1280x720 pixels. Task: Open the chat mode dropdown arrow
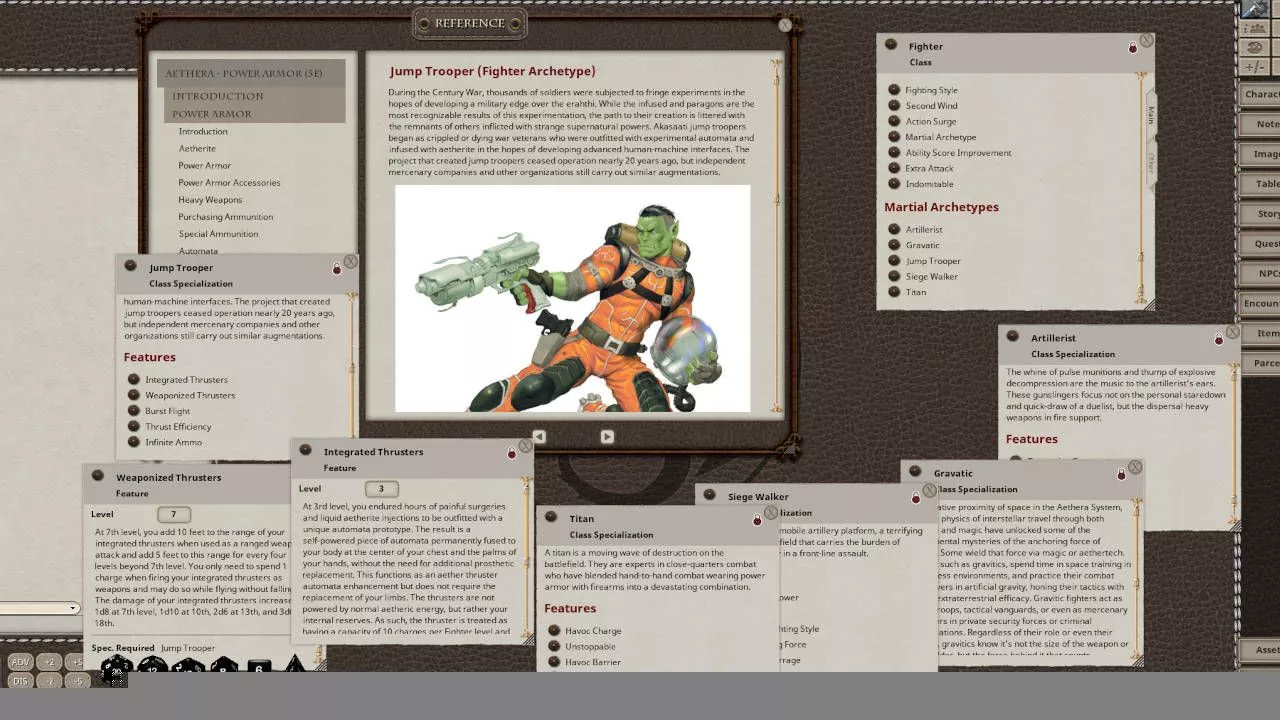click(73, 608)
